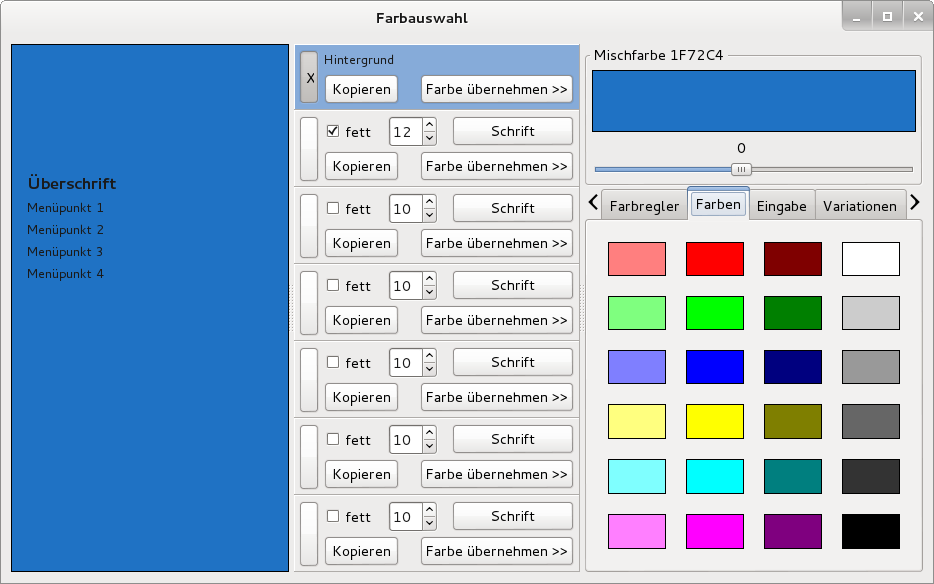Open the Variationen tab
This screenshot has height=584, width=934.
click(x=860, y=206)
